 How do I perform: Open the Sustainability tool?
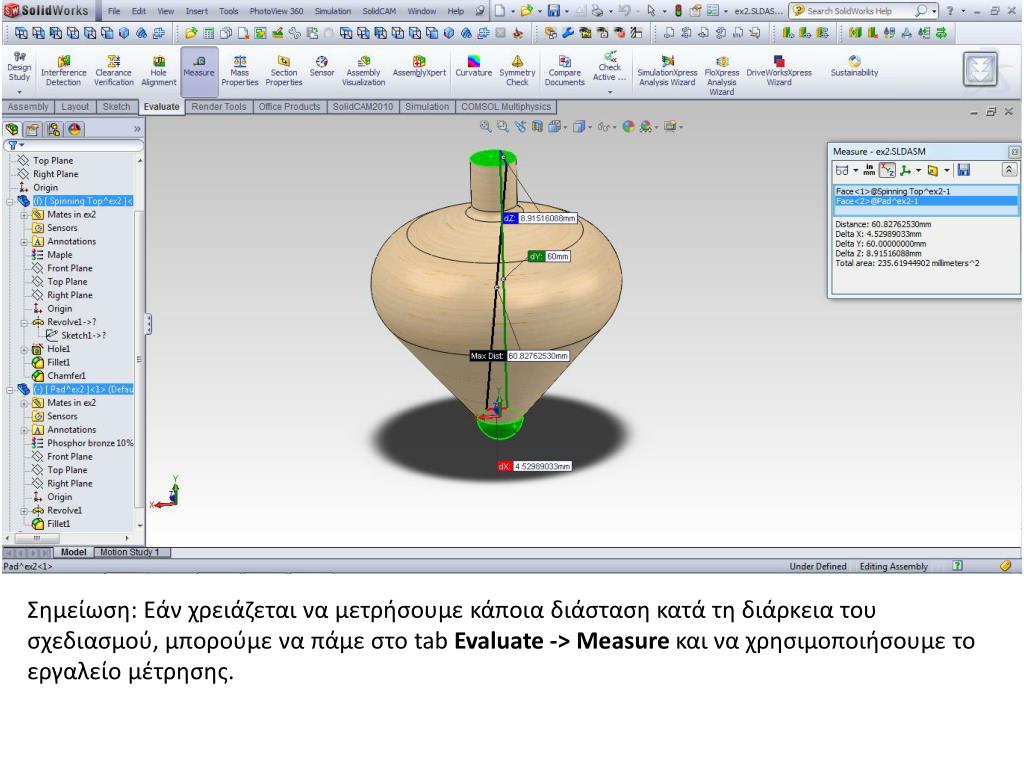coord(854,67)
